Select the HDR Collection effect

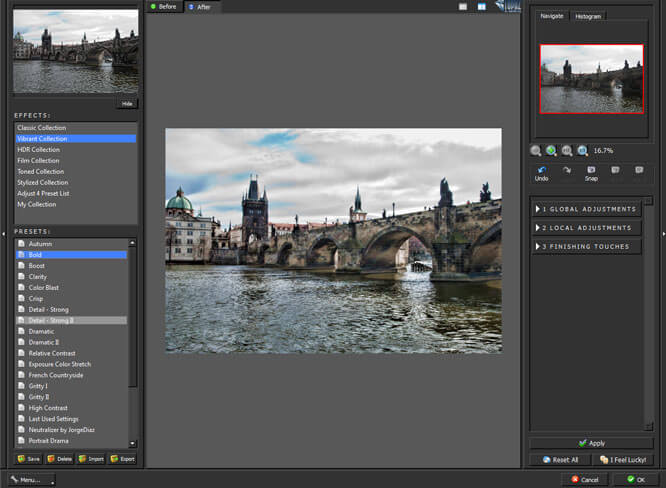pyautogui.click(x=39, y=149)
